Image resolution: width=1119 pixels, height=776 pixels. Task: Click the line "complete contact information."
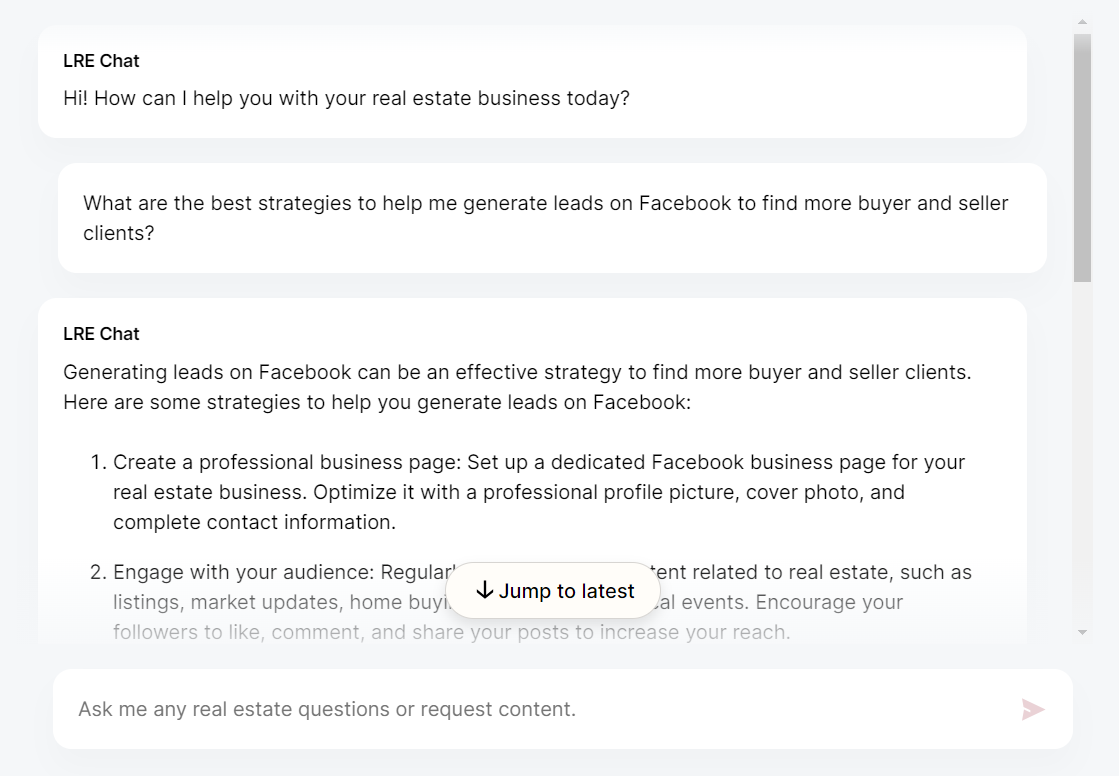pyautogui.click(x=254, y=522)
